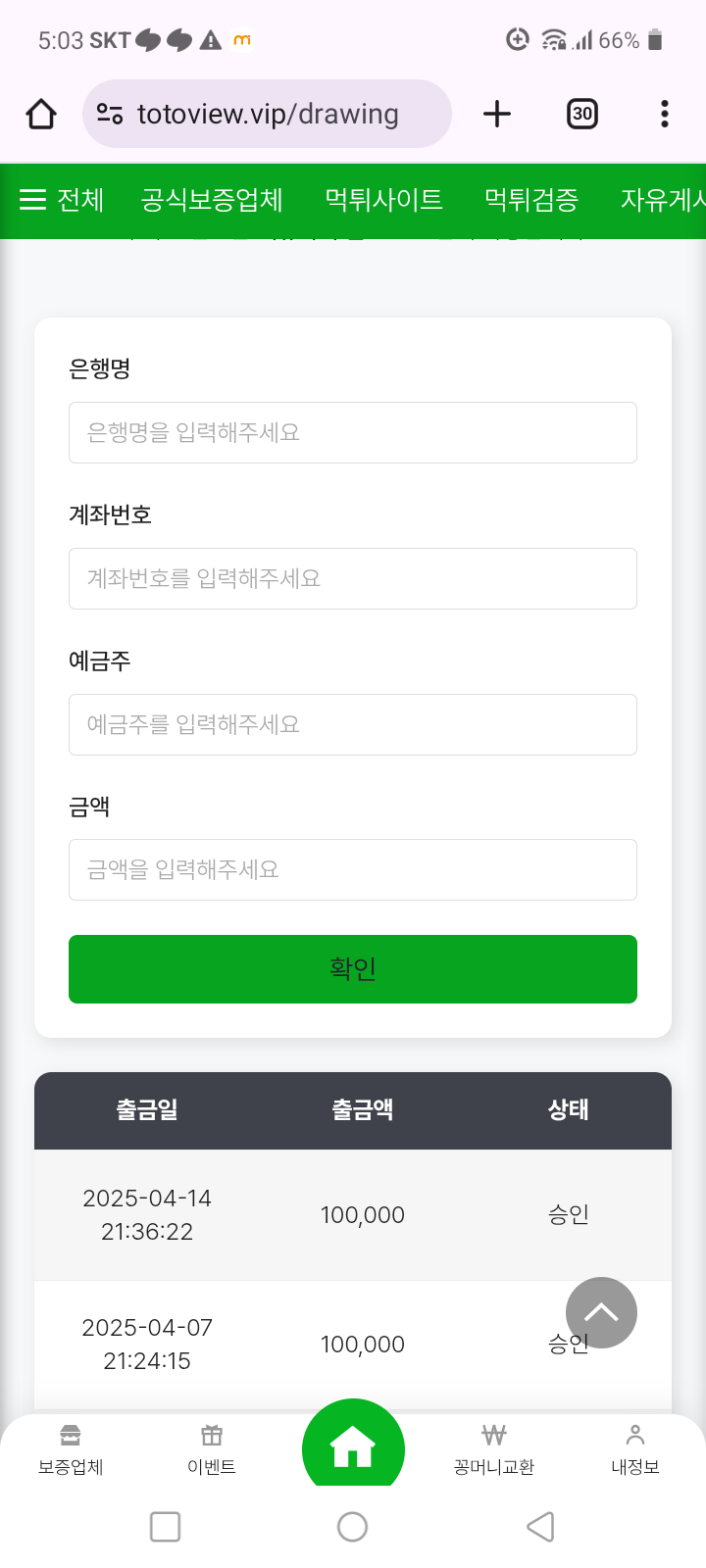Focus the 은행명 input field
The width and height of the screenshot is (706, 1568).
(353, 432)
